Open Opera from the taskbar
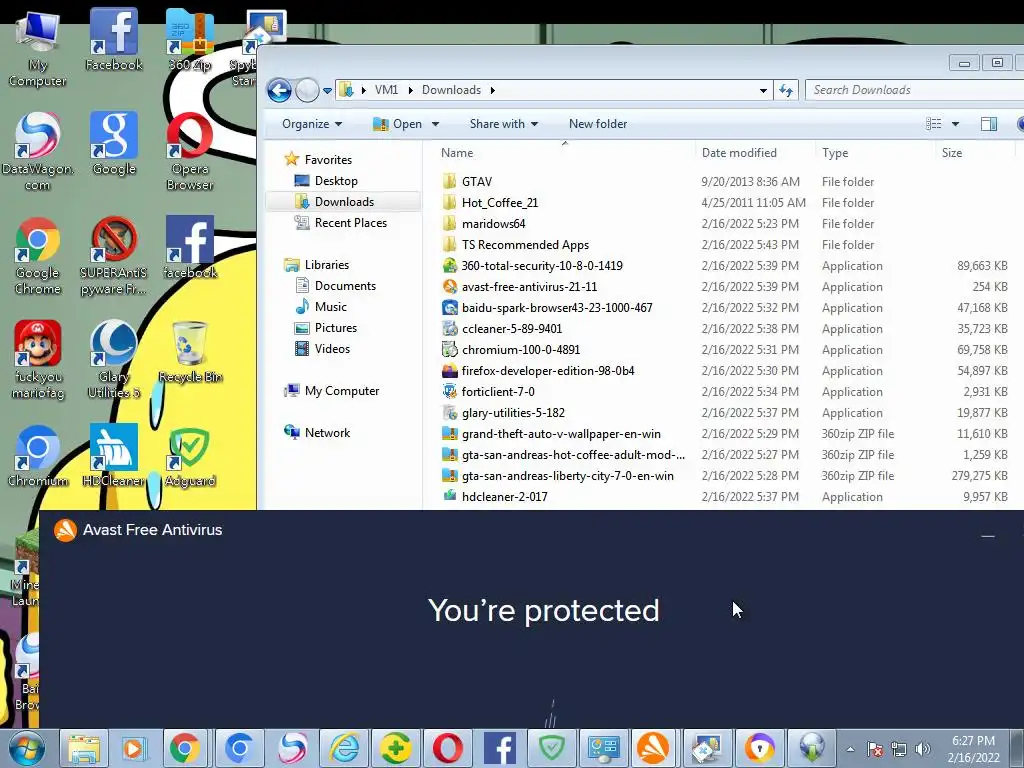The image size is (1024, 768). tap(447, 748)
